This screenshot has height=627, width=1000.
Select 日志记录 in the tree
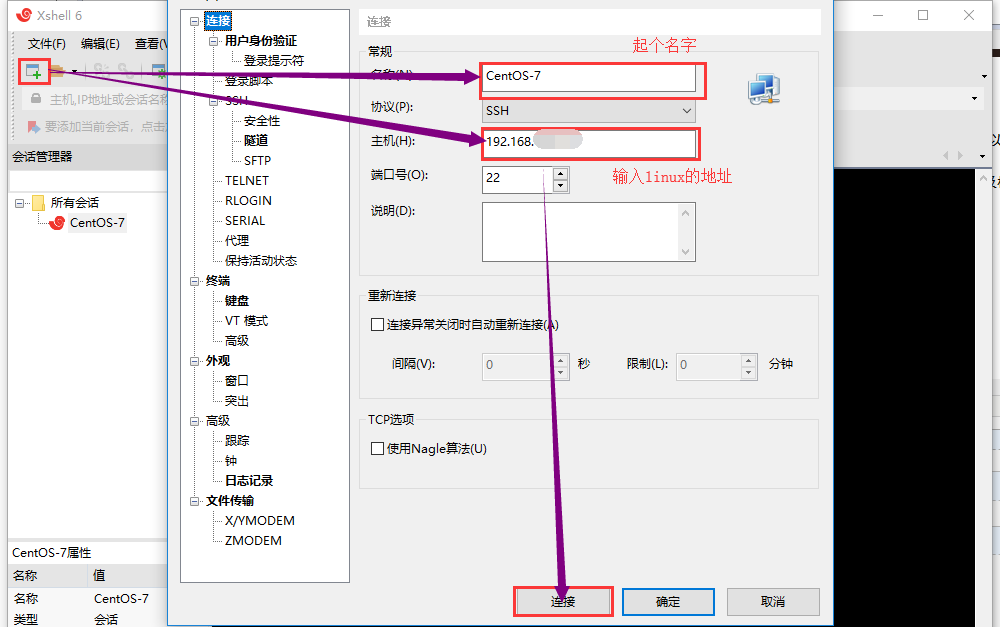(x=249, y=481)
